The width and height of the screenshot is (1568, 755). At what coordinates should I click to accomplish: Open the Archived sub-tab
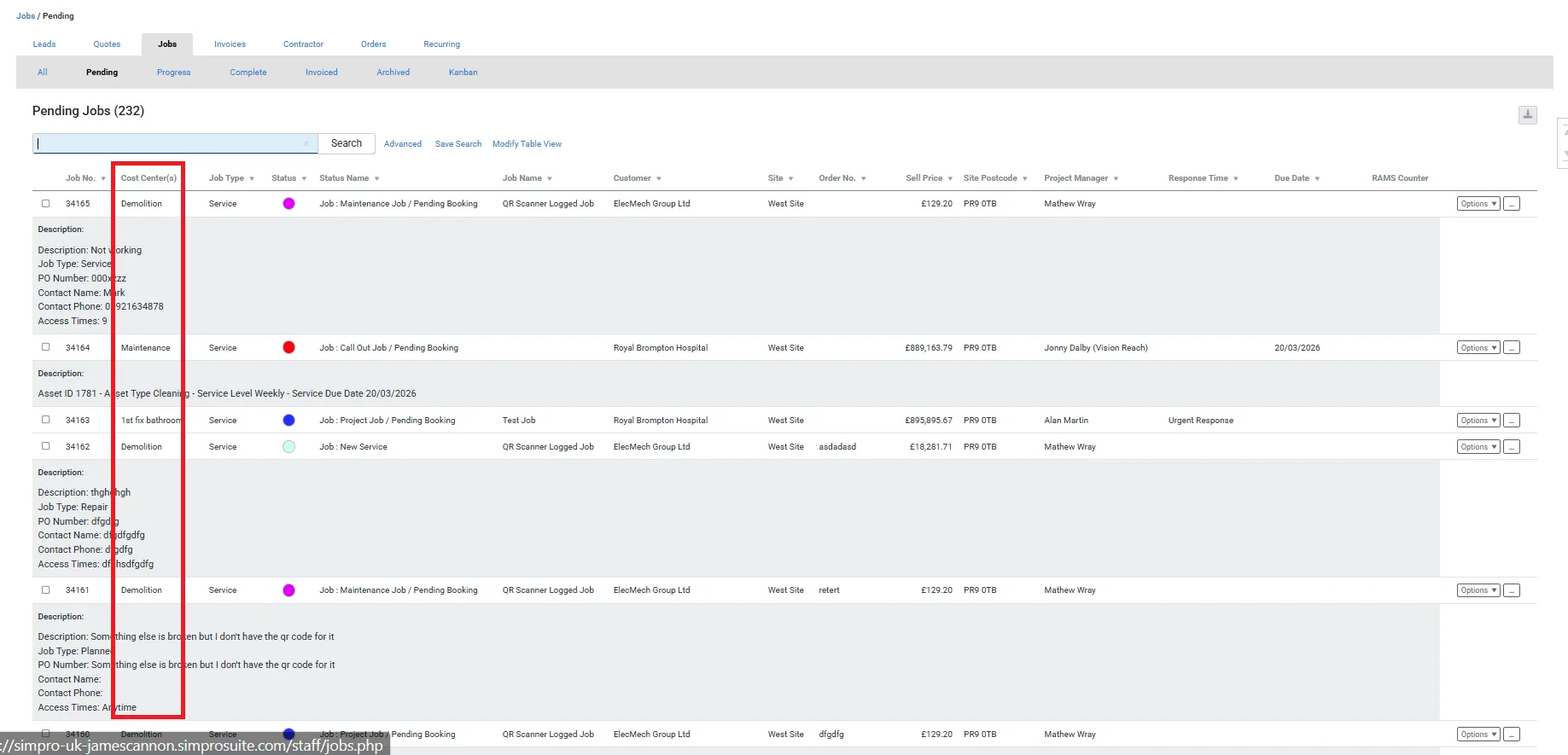click(393, 73)
